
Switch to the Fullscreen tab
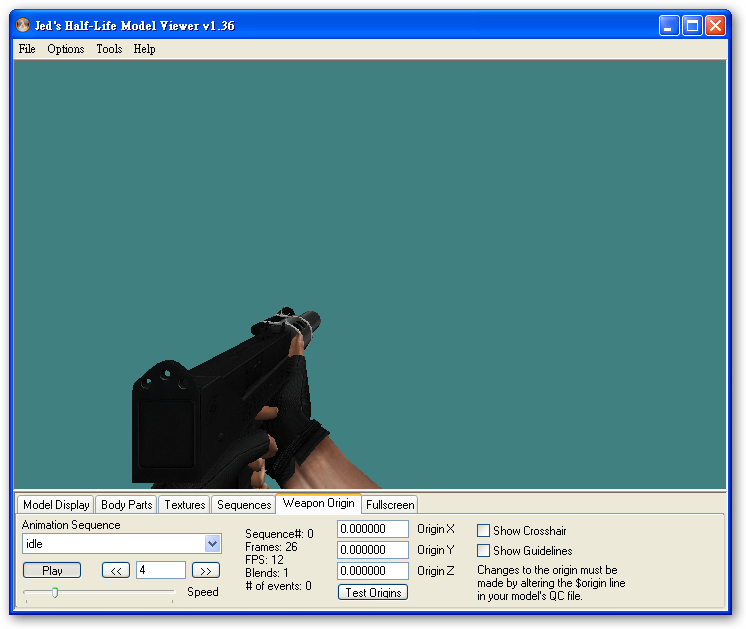click(390, 505)
